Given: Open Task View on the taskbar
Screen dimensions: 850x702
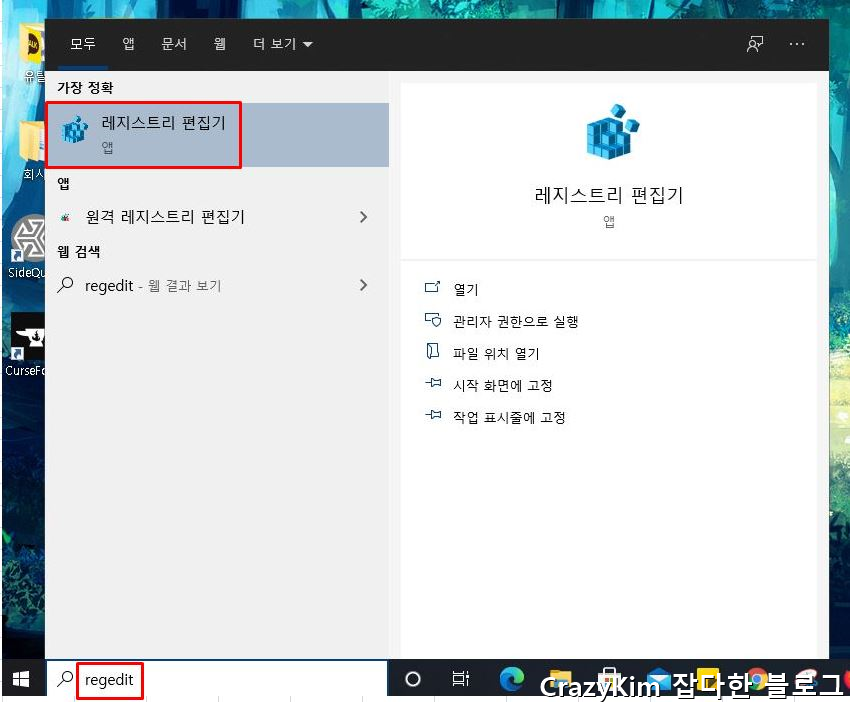Looking at the screenshot, I should tap(460, 679).
